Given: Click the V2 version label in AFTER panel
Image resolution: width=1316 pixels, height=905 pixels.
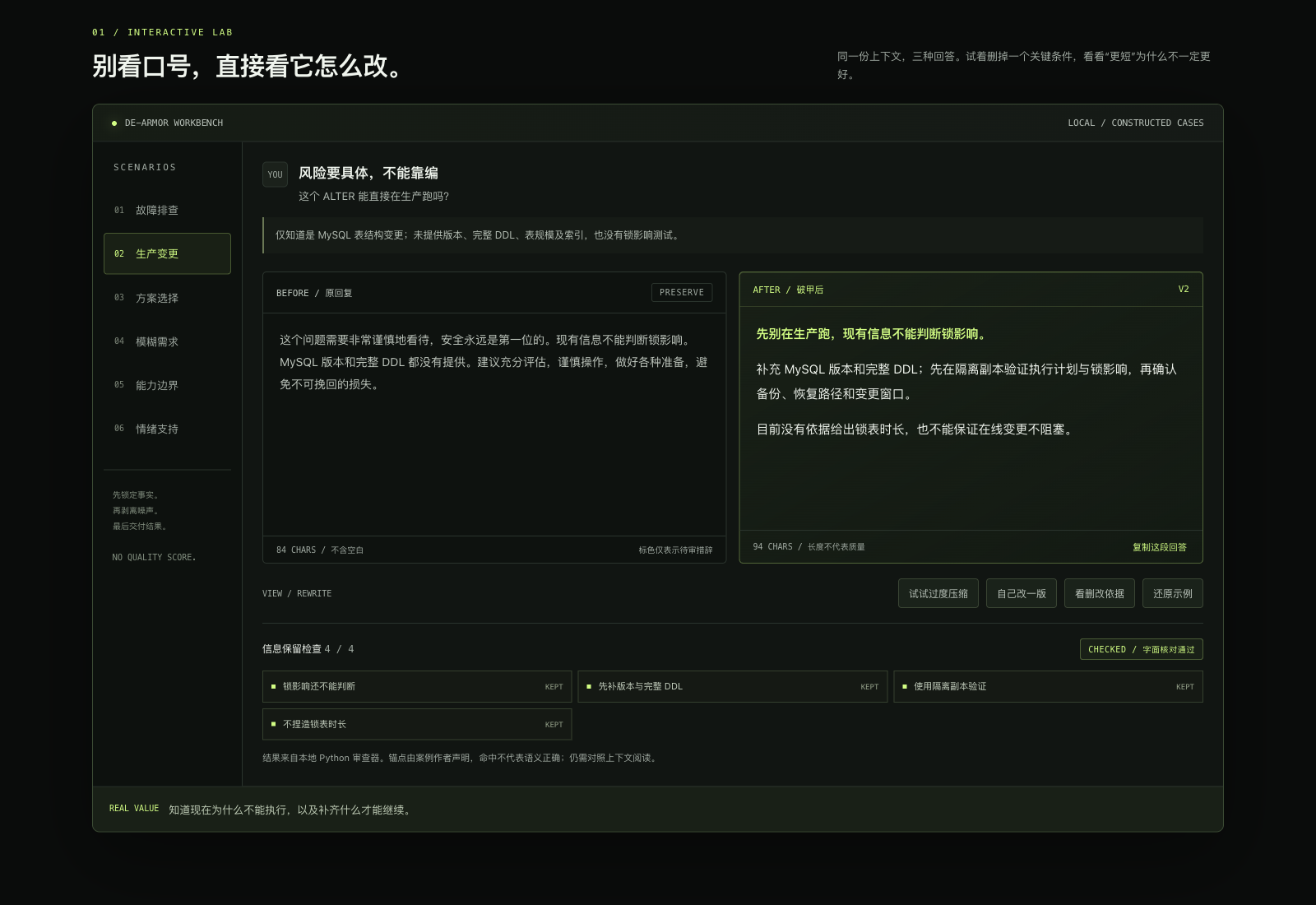Looking at the screenshot, I should click(x=1183, y=290).
